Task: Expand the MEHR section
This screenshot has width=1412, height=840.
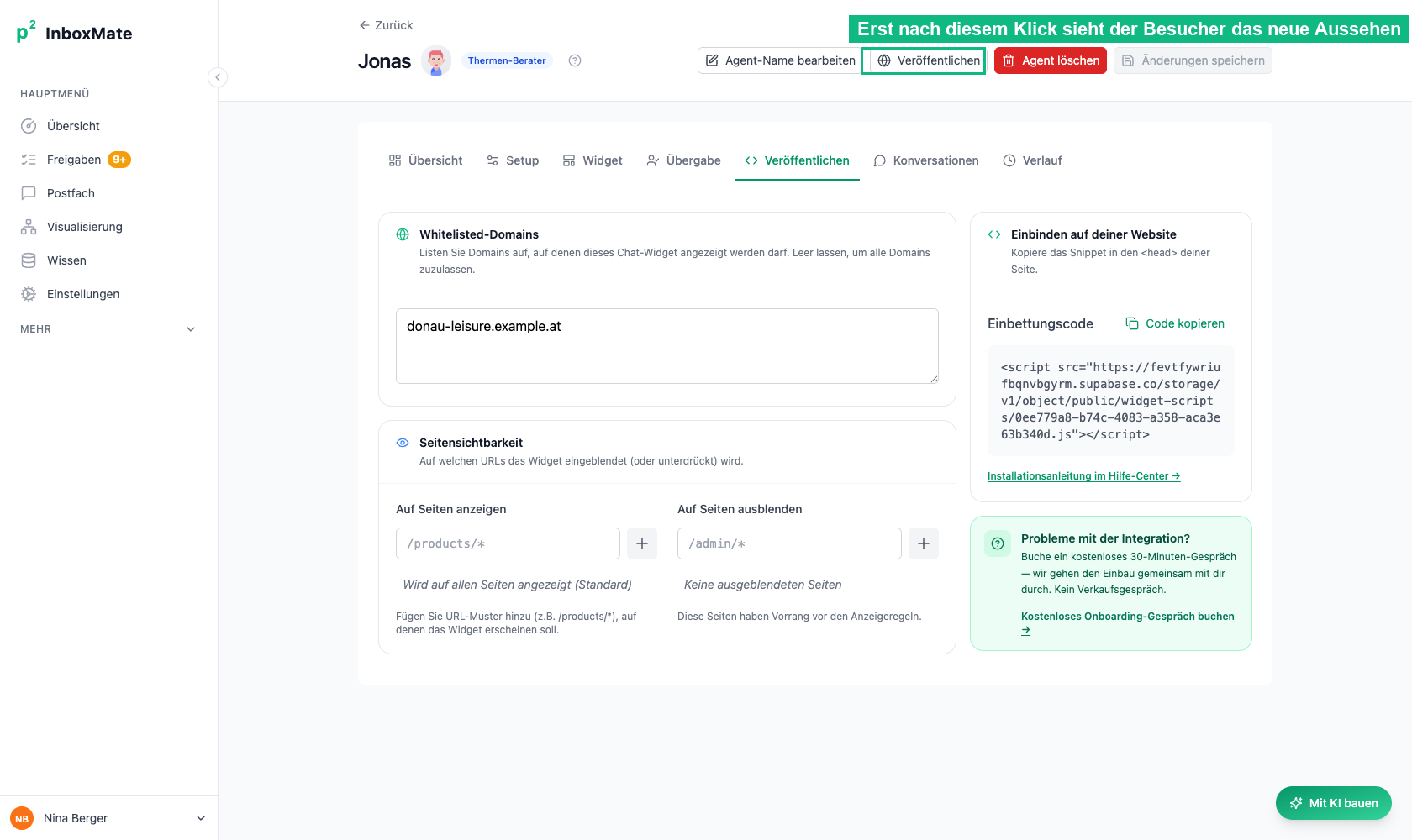Action: 109,329
